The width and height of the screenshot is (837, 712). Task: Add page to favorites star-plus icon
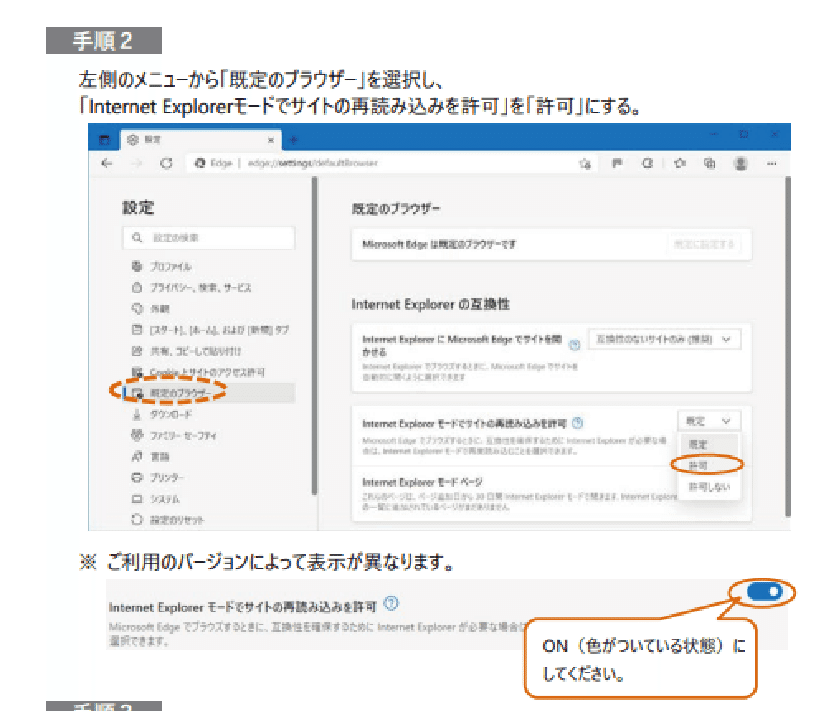click(585, 163)
